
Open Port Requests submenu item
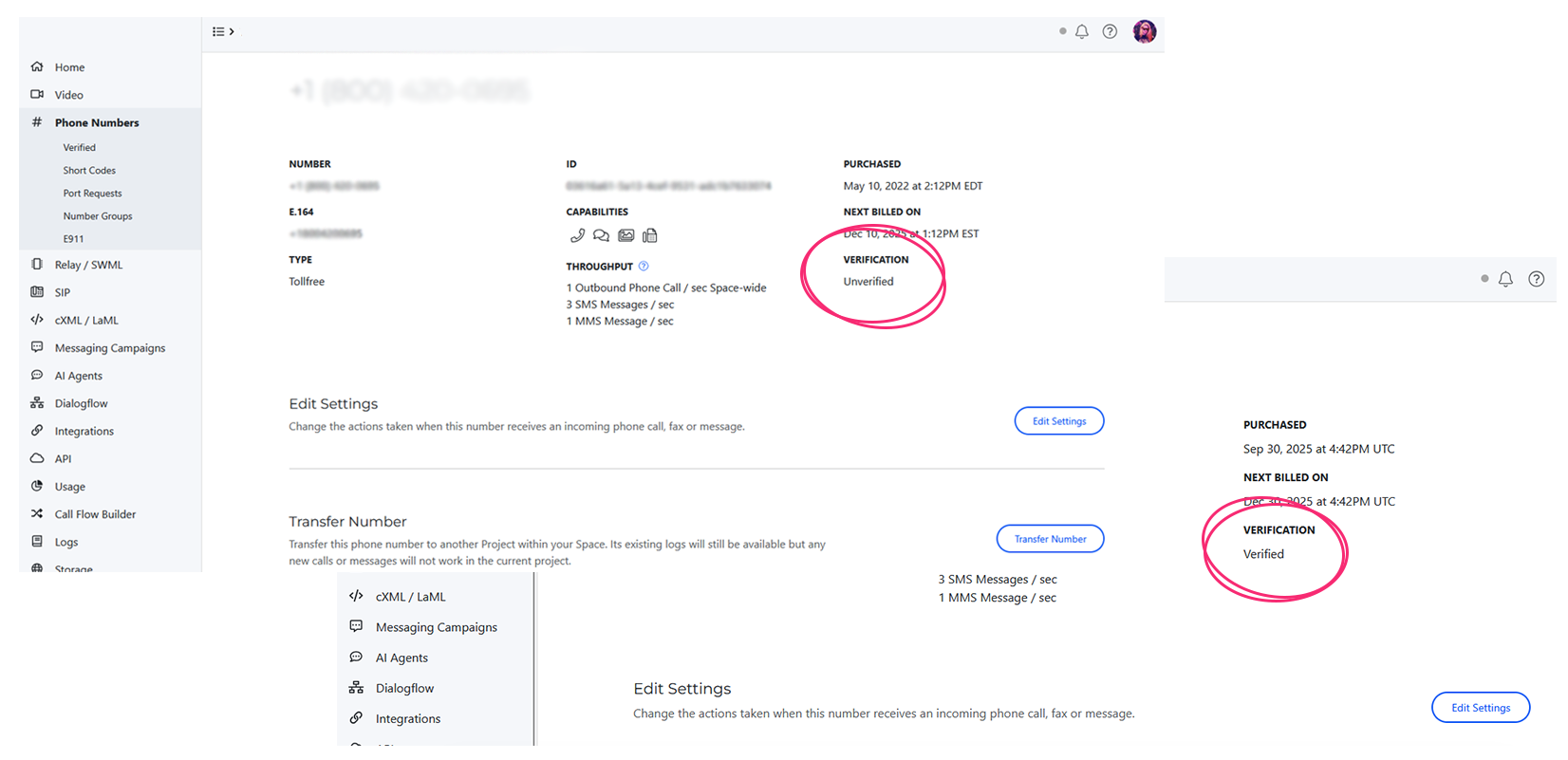click(x=92, y=194)
